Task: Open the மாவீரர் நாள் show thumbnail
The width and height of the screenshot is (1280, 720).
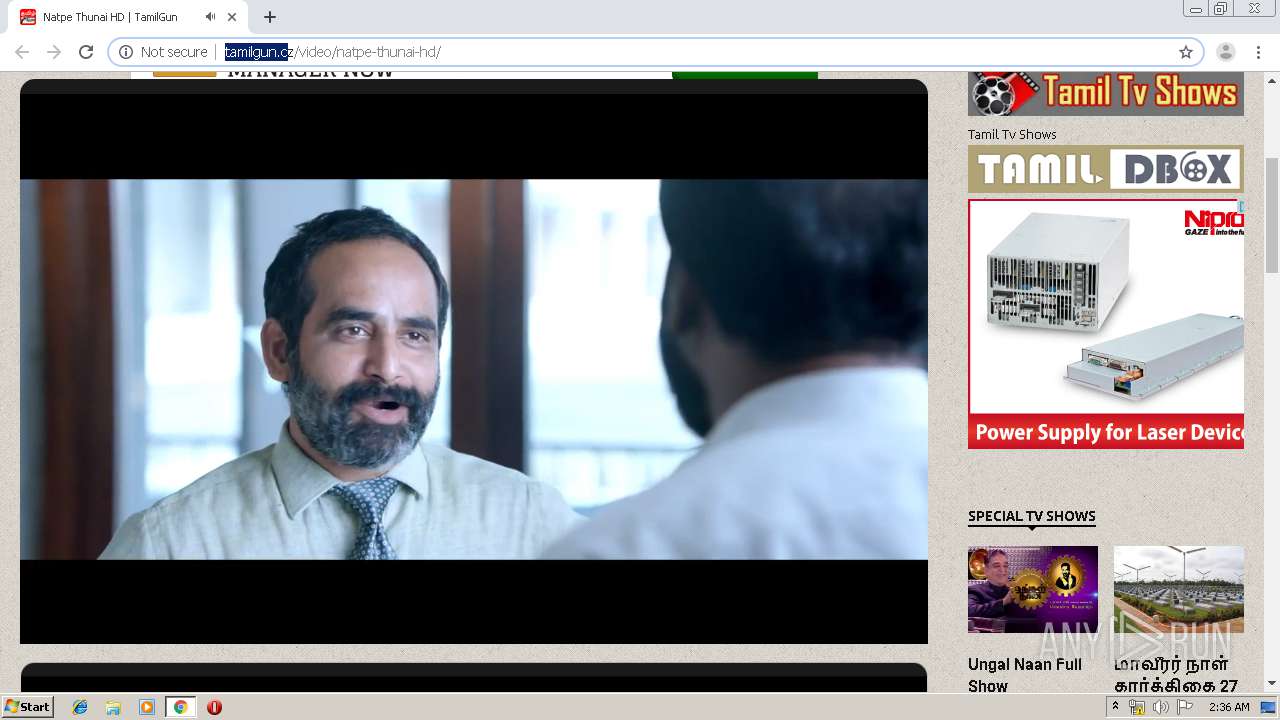Action: (x=1179, y=589)
